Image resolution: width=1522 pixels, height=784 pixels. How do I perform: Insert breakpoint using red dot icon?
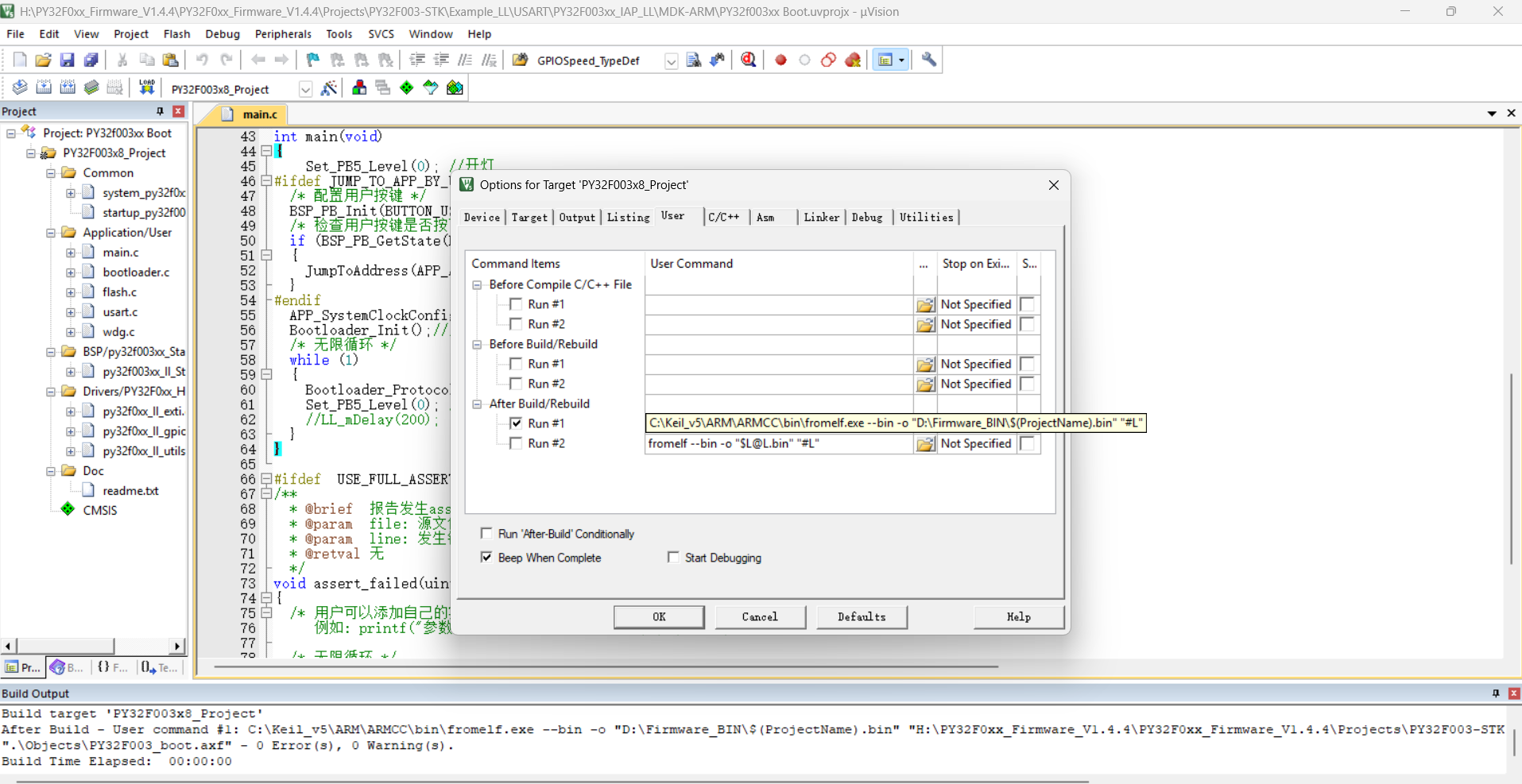click(780, 60)
